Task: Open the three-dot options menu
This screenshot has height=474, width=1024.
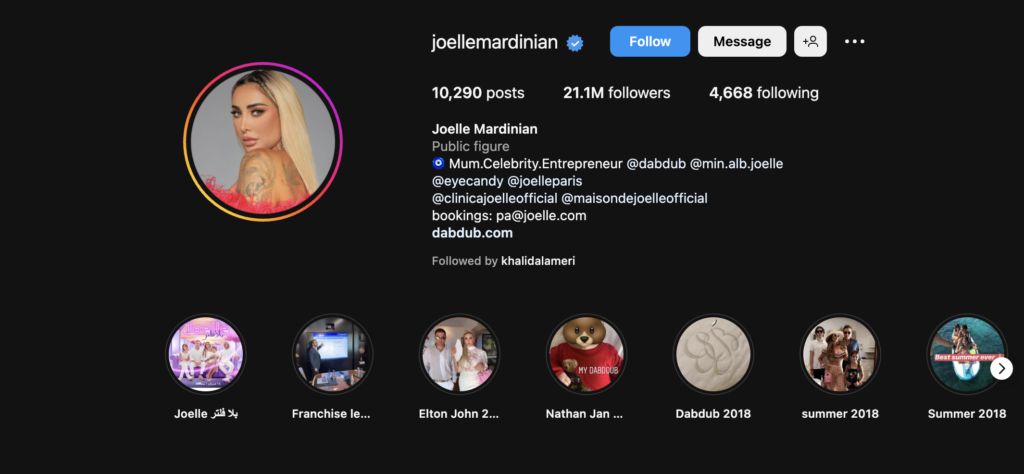Action: click(x=854, y=42)
